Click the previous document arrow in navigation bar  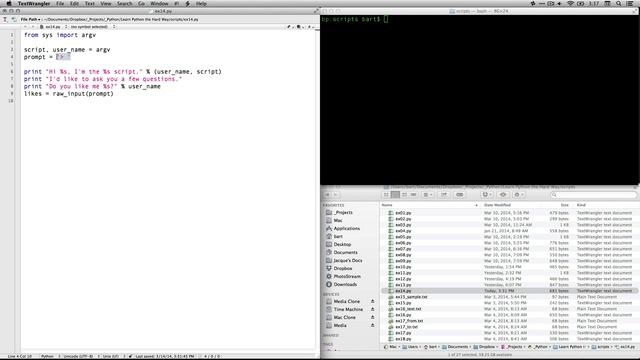tap(25, 27)
